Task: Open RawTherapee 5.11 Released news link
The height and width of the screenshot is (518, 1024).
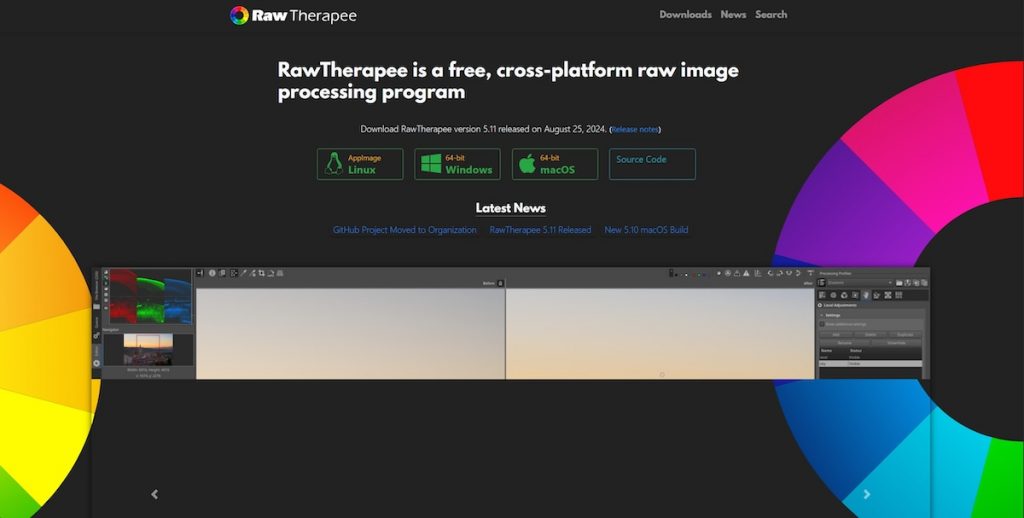Action: point(540,230)
